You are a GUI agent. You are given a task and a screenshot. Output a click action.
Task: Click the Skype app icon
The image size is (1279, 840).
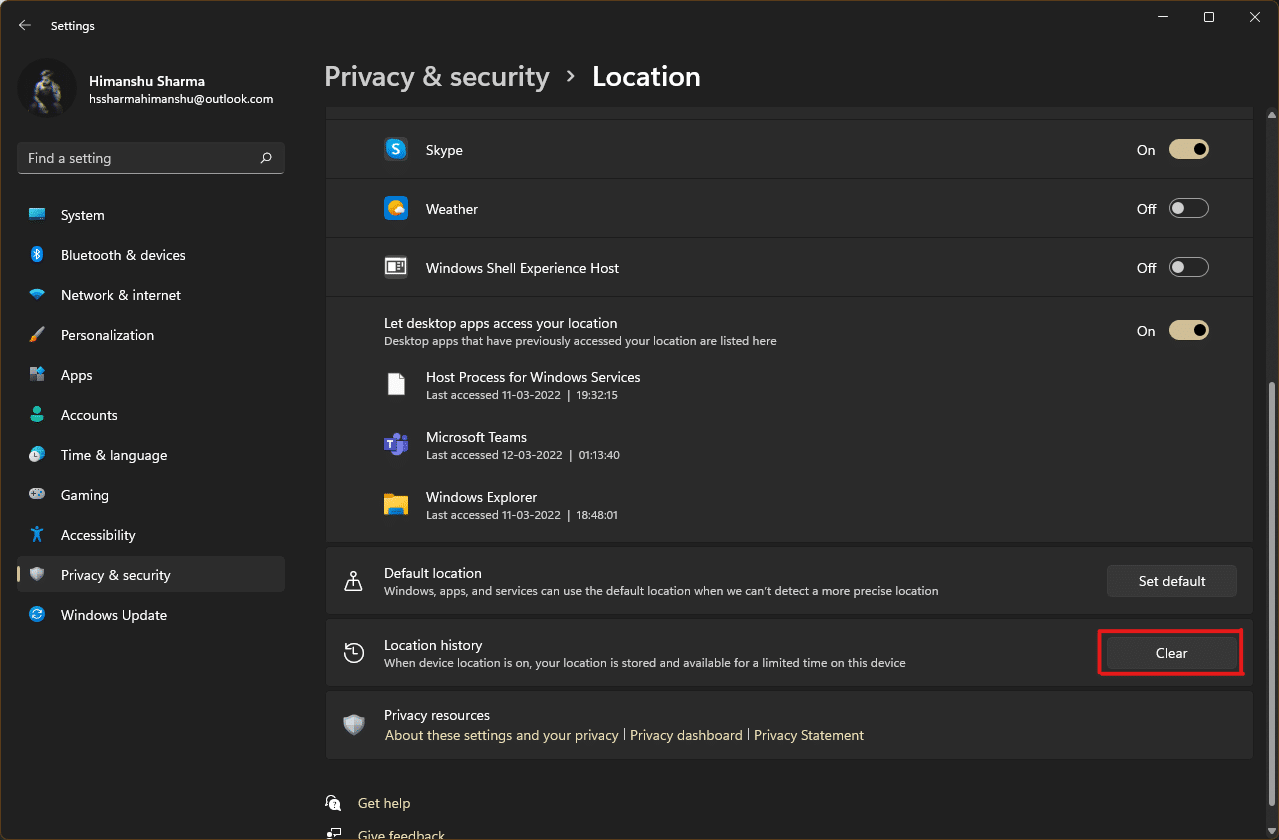click(x=396, y=149)
